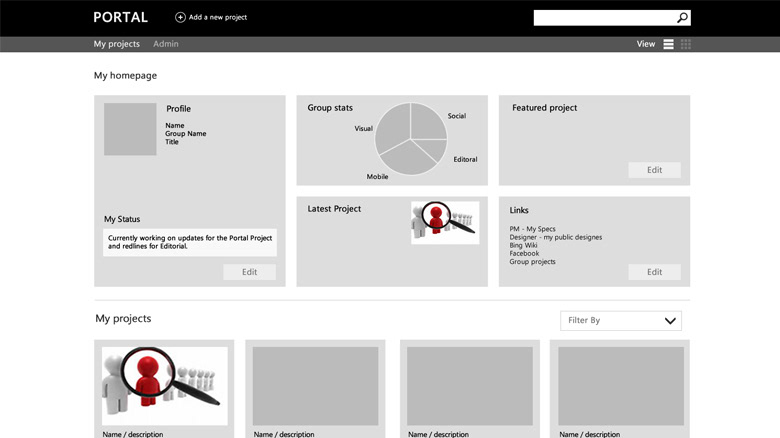Open Latest Project thumbnail image
Viewport: 780px width, 438px height.
[445, 222]
